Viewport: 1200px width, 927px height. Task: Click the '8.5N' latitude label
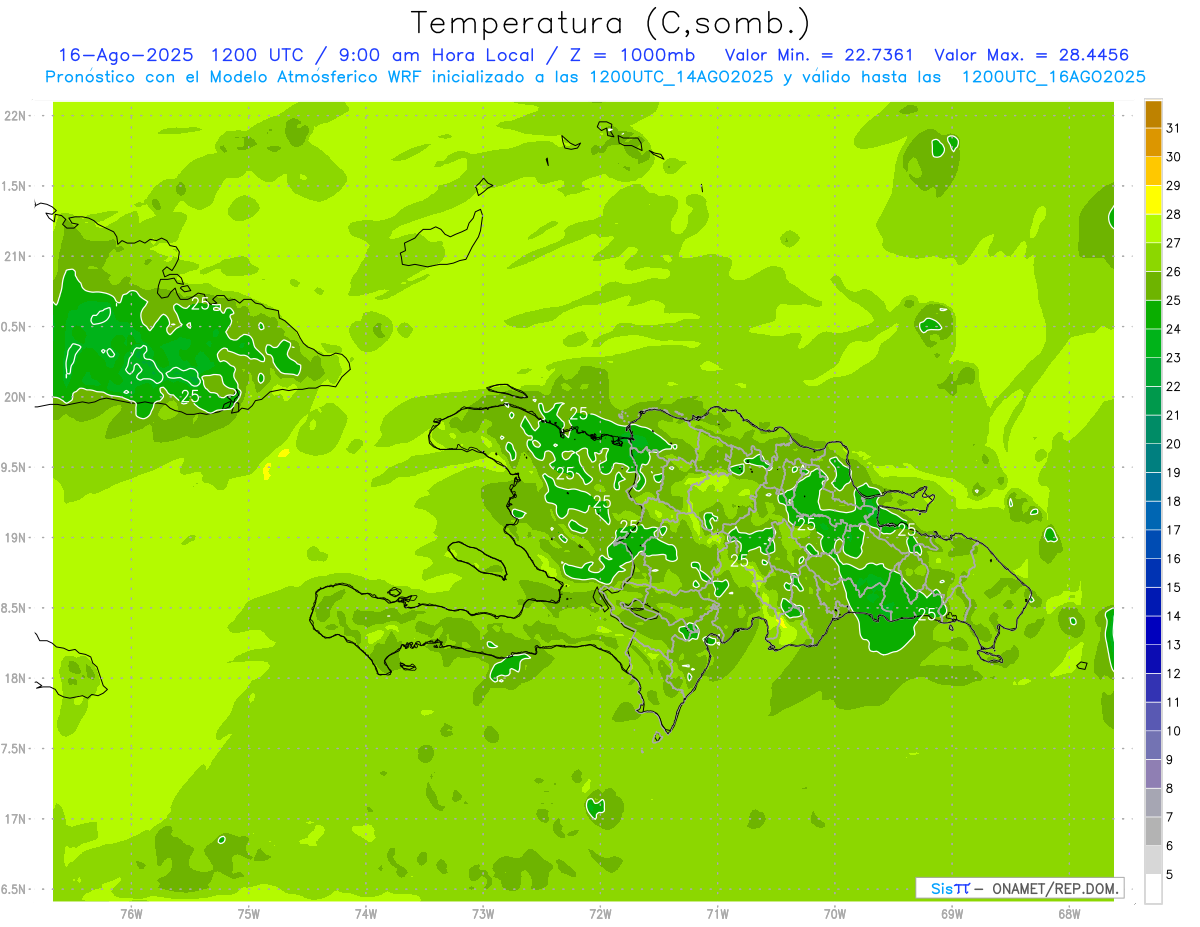pyautogui.click(x=14, y=608)
